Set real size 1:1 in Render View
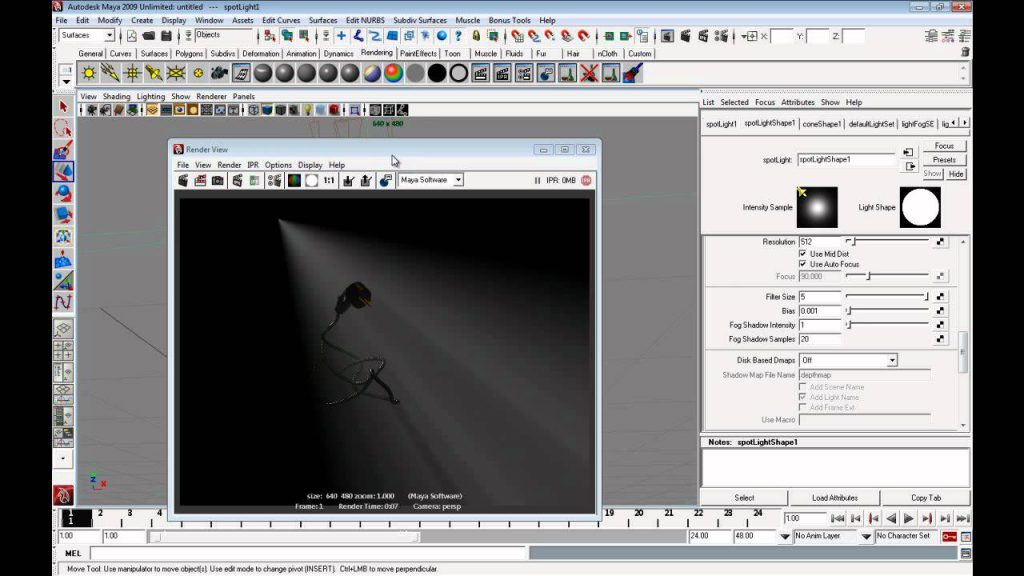This screenshot has width=1024, height=576. coord(329,180)
